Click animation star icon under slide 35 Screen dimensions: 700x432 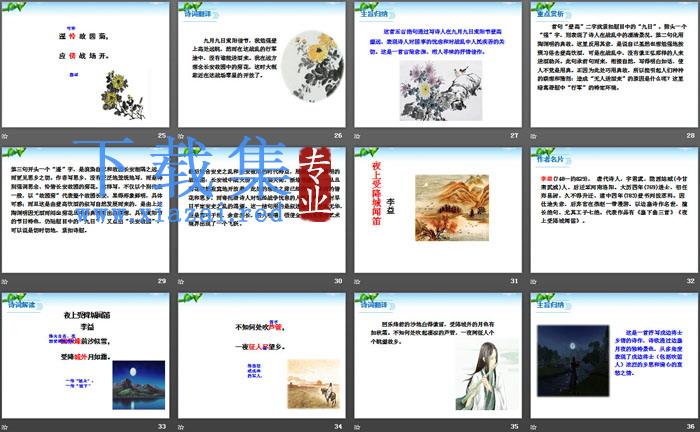point(358,427)
